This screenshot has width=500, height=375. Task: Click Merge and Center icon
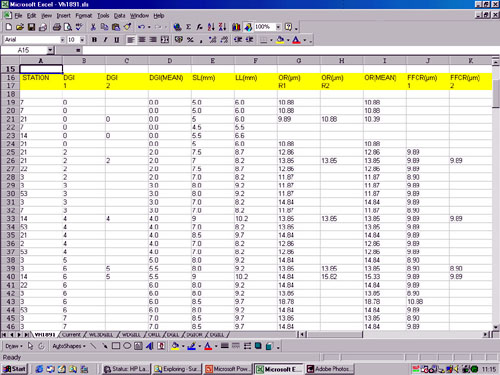165,40
